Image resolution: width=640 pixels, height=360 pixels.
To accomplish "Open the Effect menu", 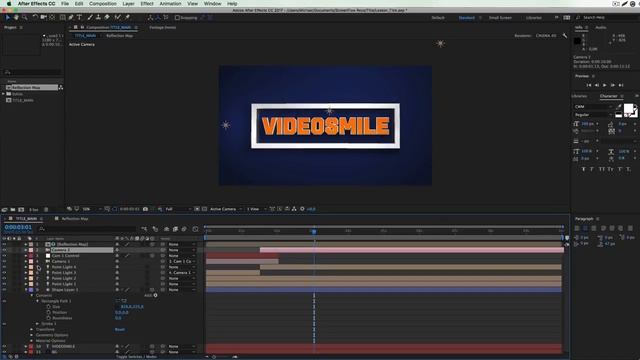I will (147, 4).
